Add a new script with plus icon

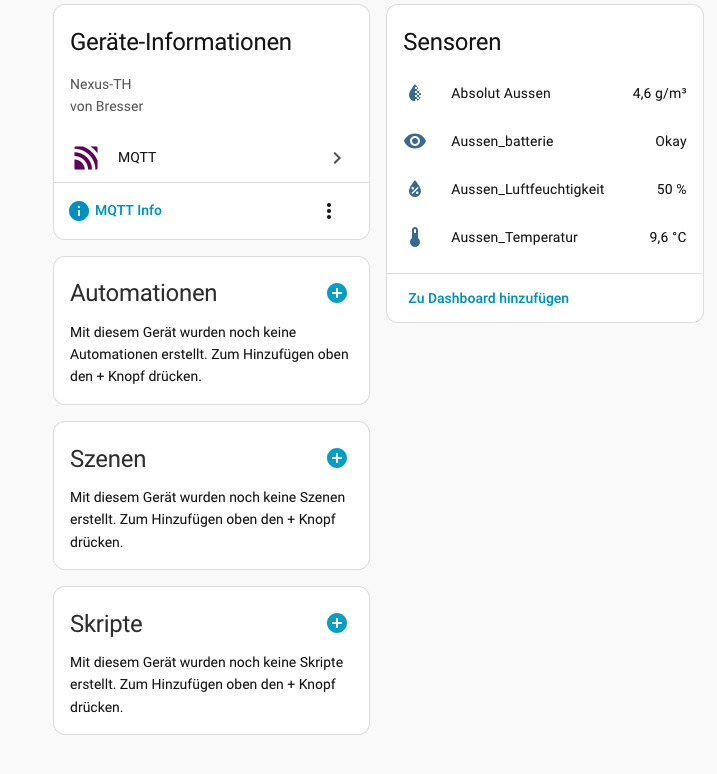pos(337,623)
